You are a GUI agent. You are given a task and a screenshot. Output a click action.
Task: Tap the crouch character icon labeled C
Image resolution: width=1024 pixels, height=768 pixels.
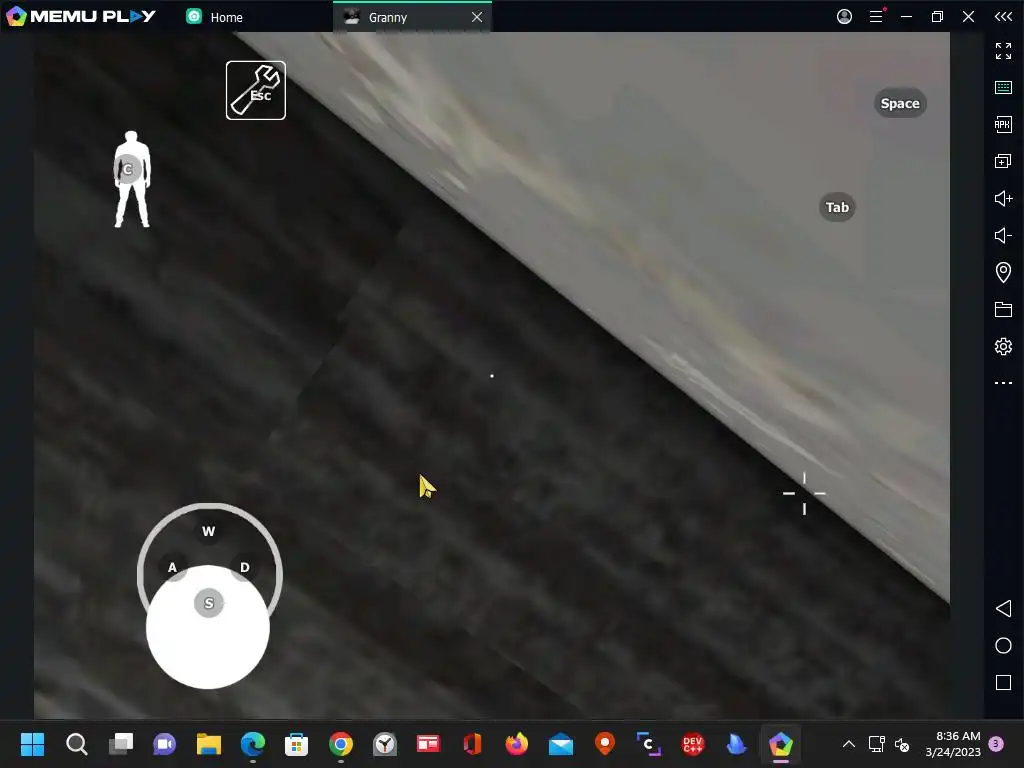[x=131, y=179]
